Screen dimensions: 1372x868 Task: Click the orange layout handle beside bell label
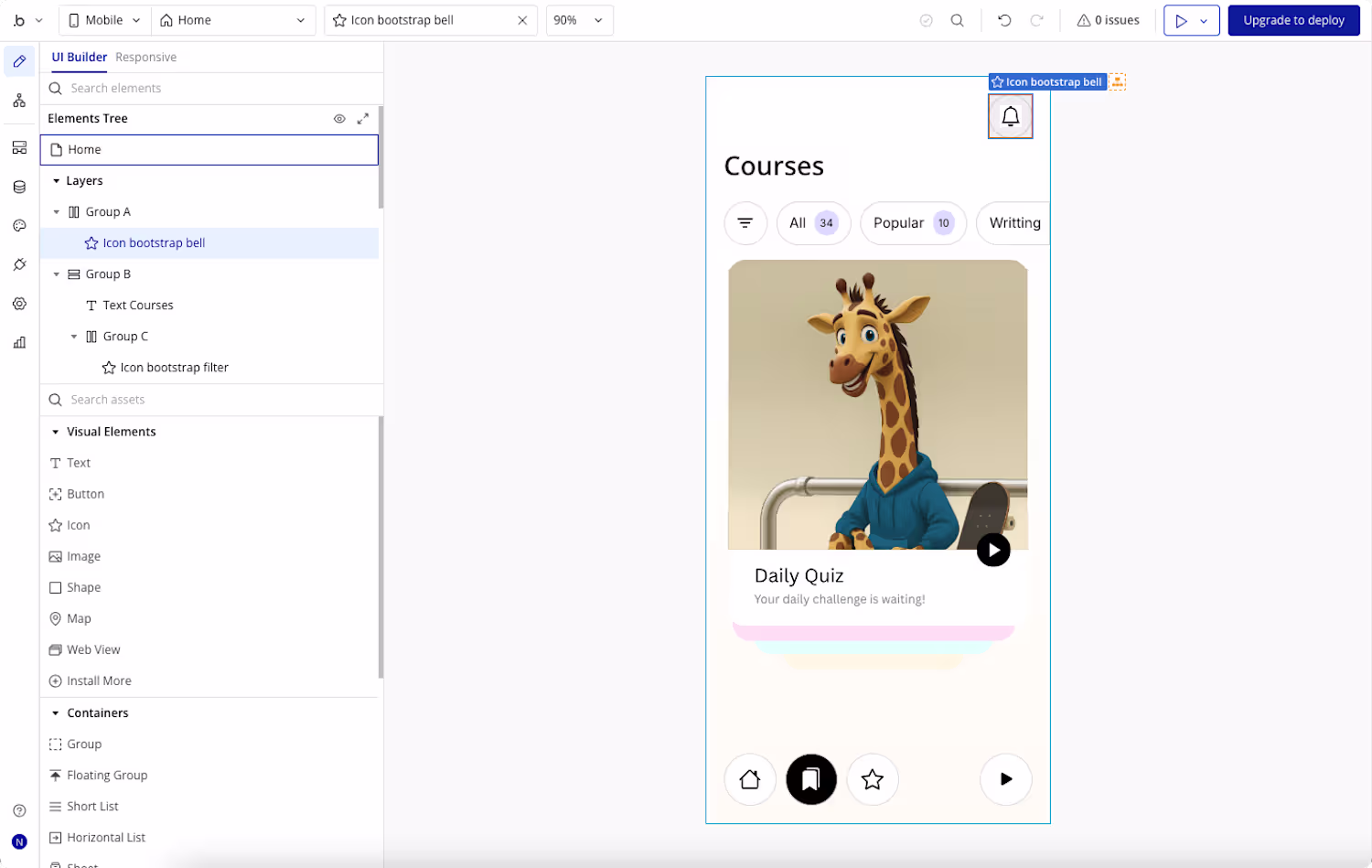tap(1118, 82)
